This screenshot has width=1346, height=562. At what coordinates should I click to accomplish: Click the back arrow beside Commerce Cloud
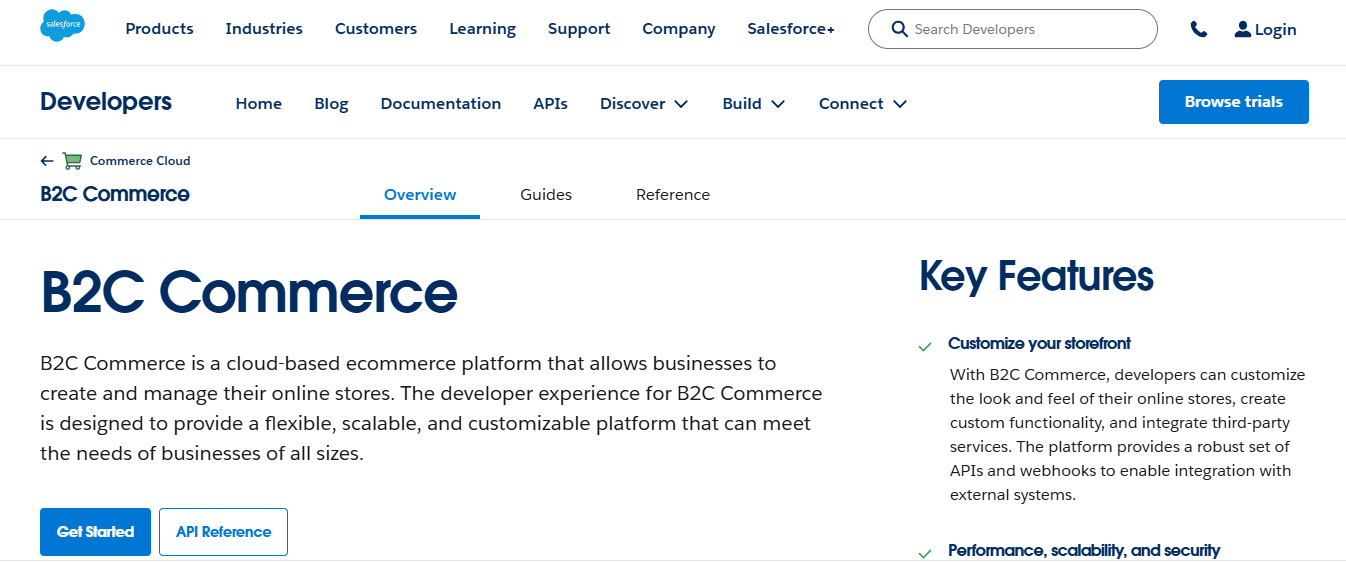point(47,160)
